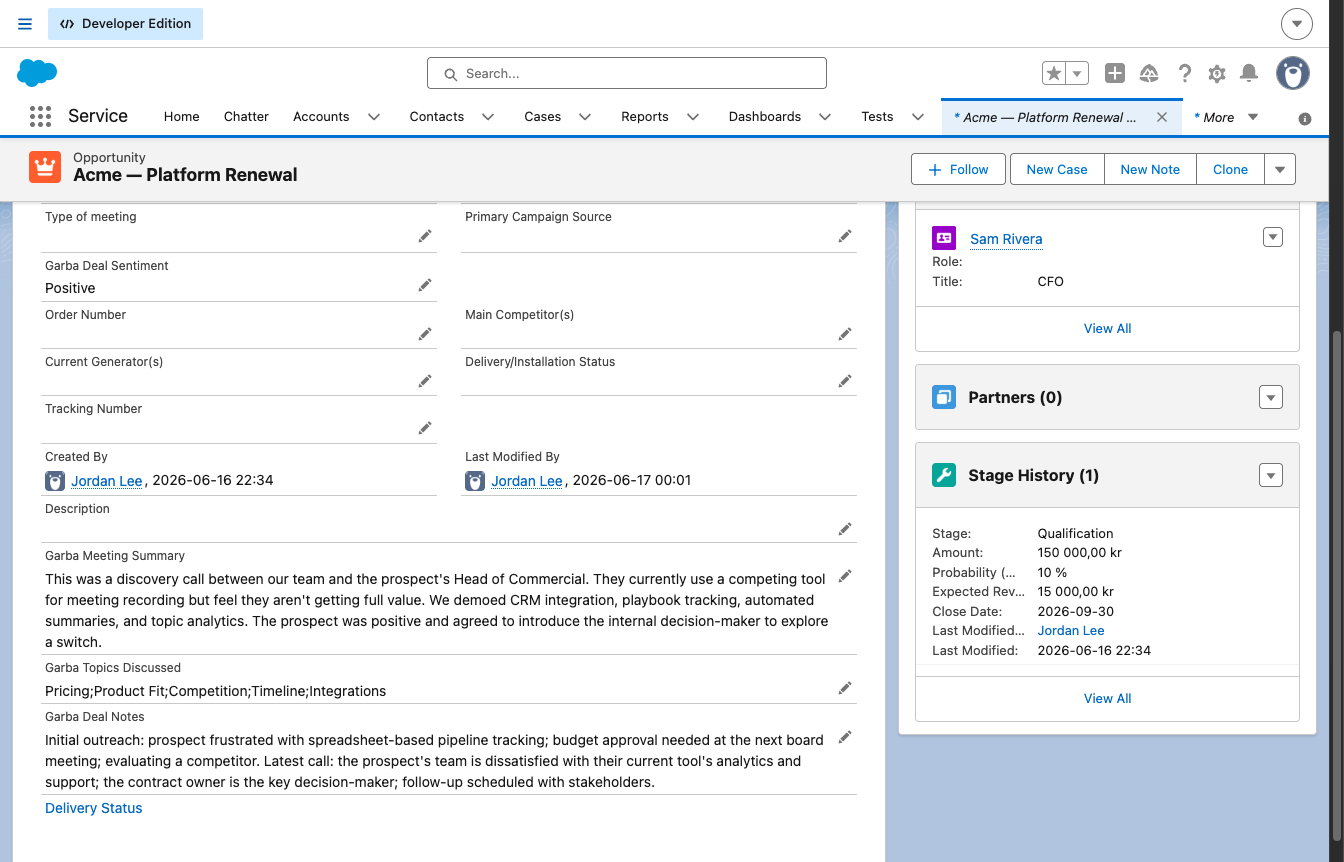Open the Trailhead guidance icon
The image size is (1344, 862).
point(1149,73)
